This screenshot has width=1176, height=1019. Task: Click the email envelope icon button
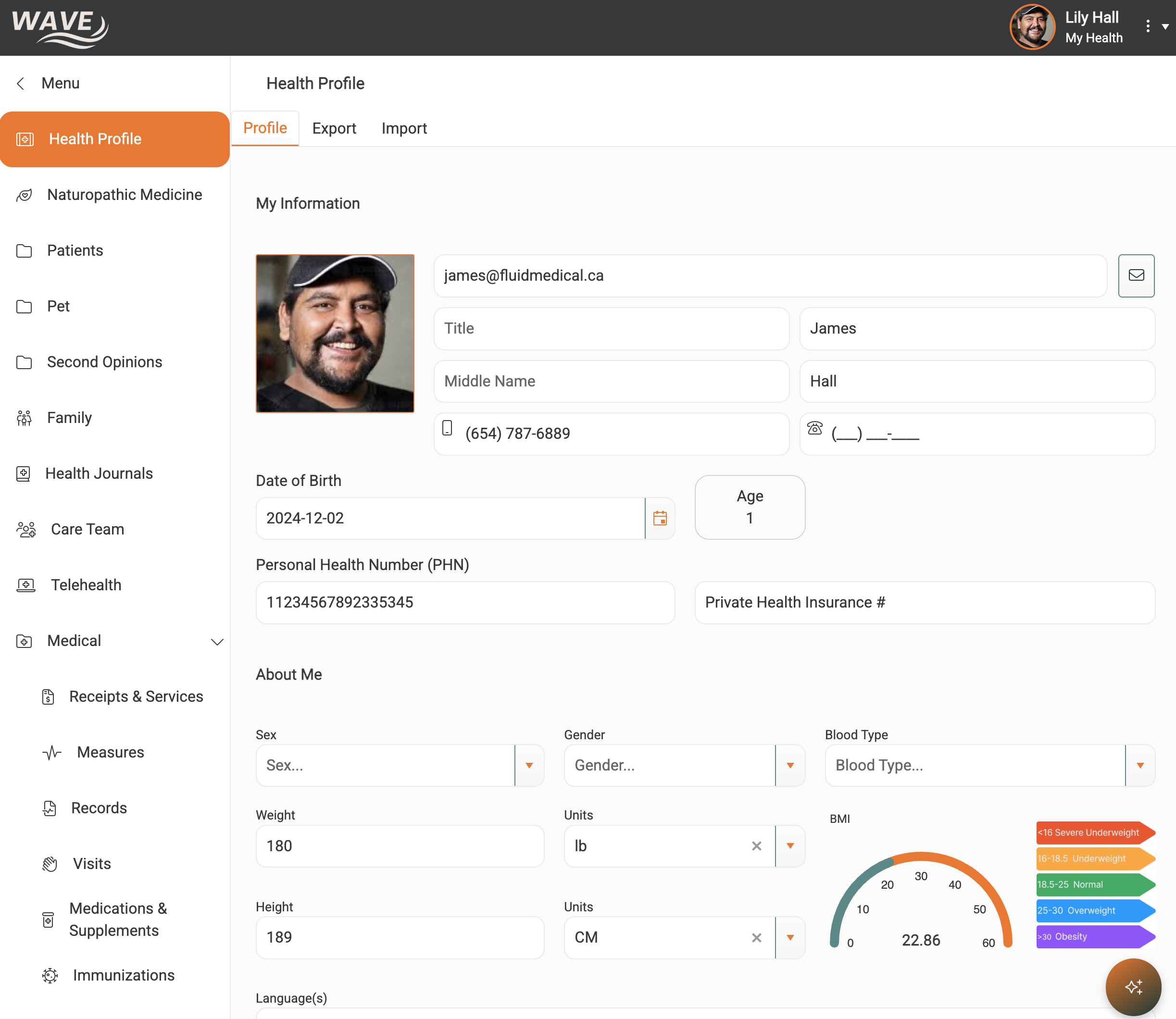point(1136,276)
